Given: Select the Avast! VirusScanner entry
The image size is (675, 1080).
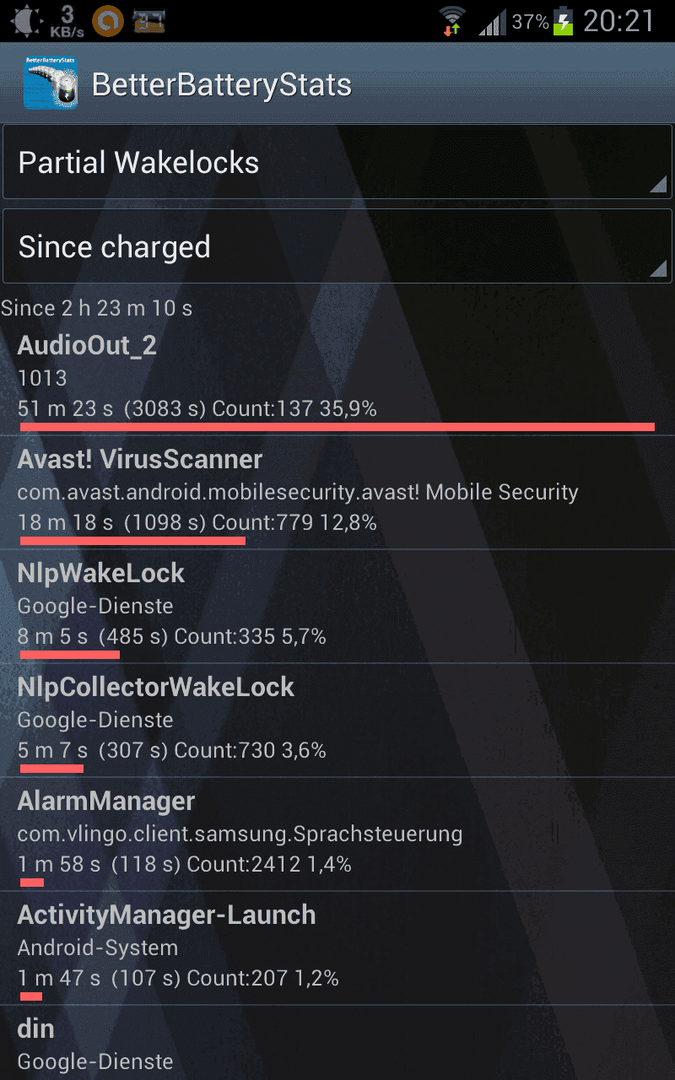Looking at the screenshot, I should click(338, 492).
